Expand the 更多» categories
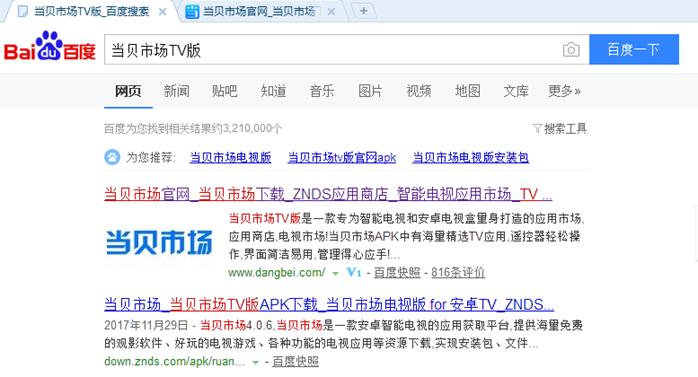The width and height of the screenshot is (698, 377). click(x=564, y=91)
